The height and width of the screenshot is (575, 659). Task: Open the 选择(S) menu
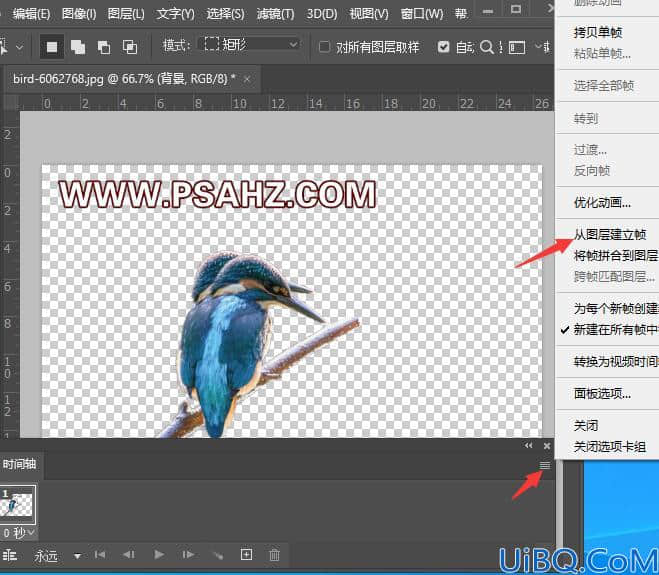point(225,14)
